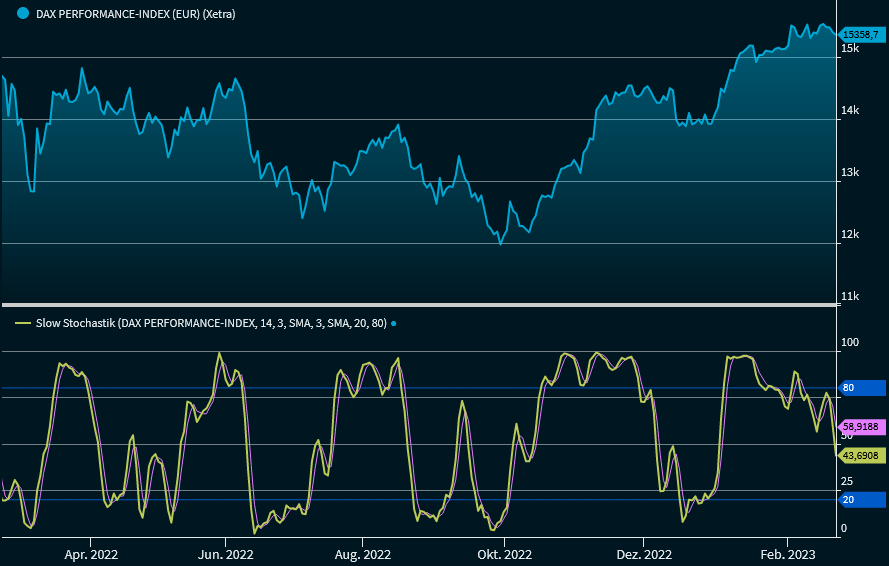This screenshot has width=889, height=566.
Task: Click the 12k price axis label
Action: tap(849, 234)
